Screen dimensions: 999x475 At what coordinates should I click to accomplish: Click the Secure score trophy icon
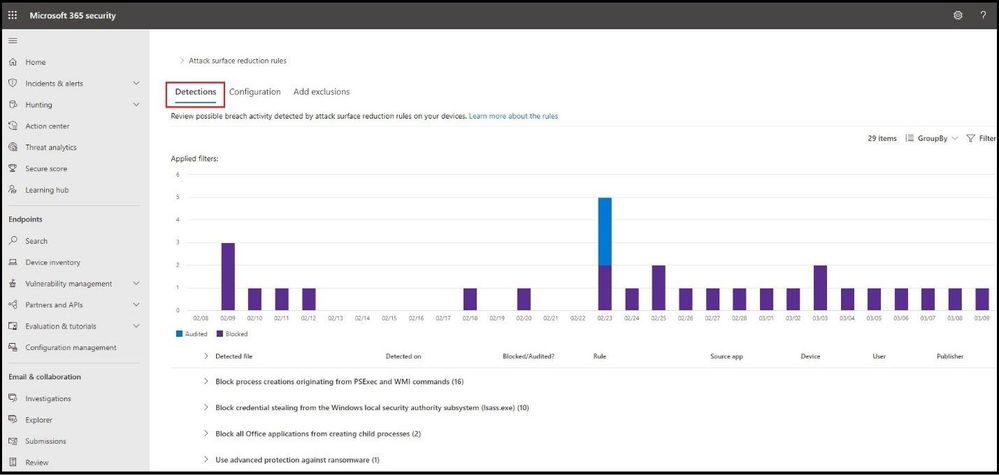[x=13, y=169]
